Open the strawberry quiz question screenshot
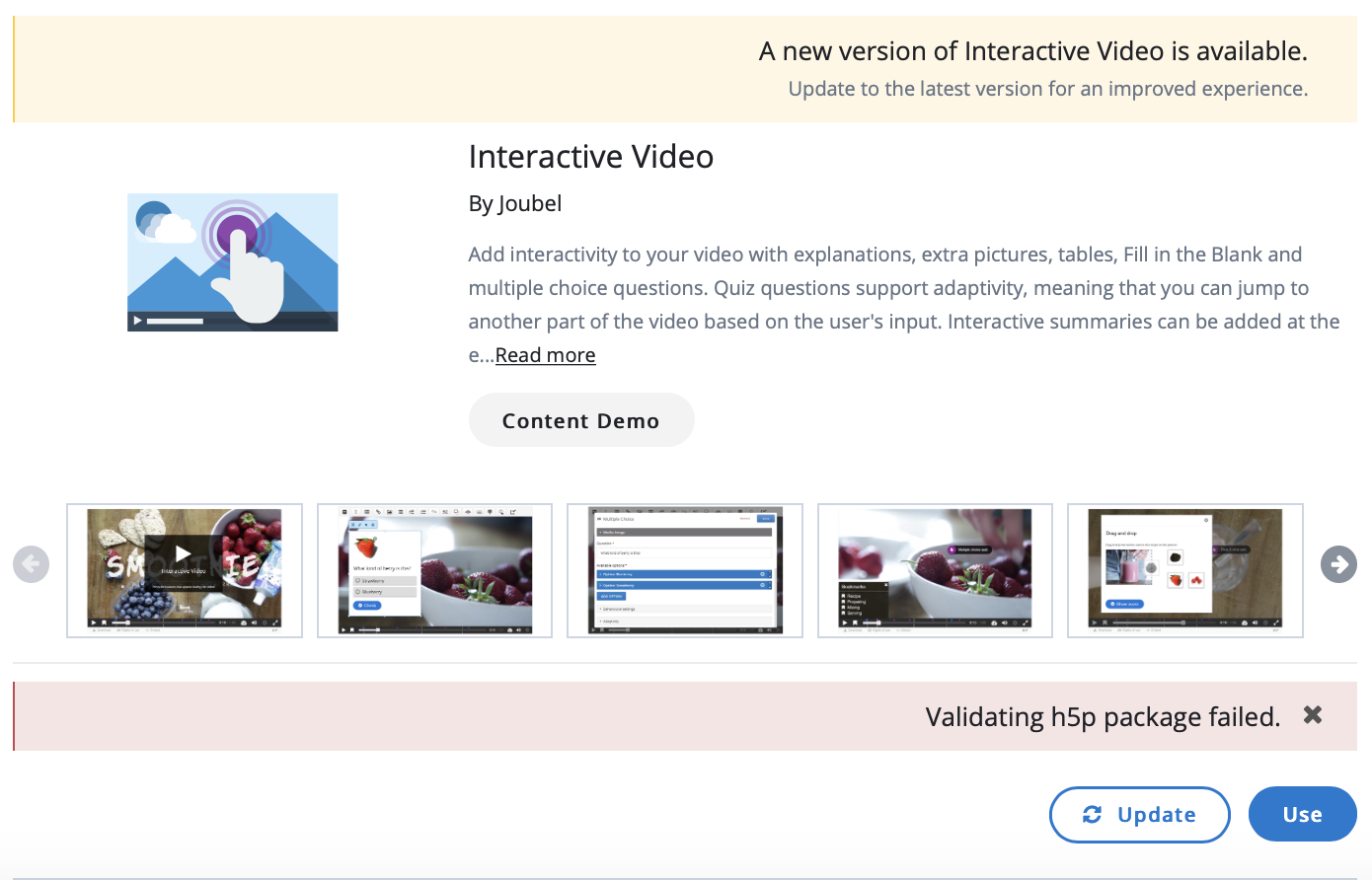 (x=434, y=570)
